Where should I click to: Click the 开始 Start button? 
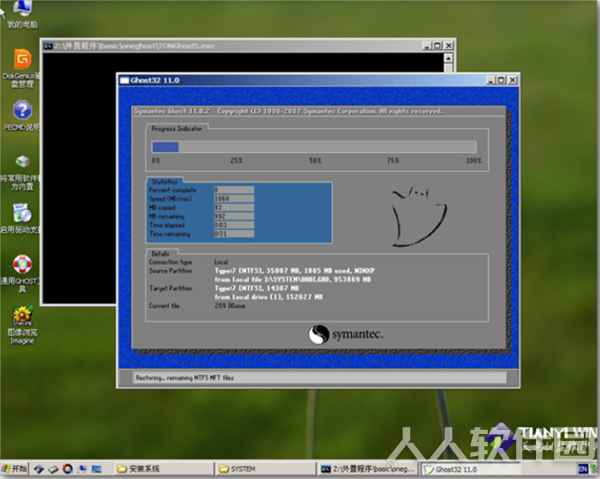(x=15, y=469)
